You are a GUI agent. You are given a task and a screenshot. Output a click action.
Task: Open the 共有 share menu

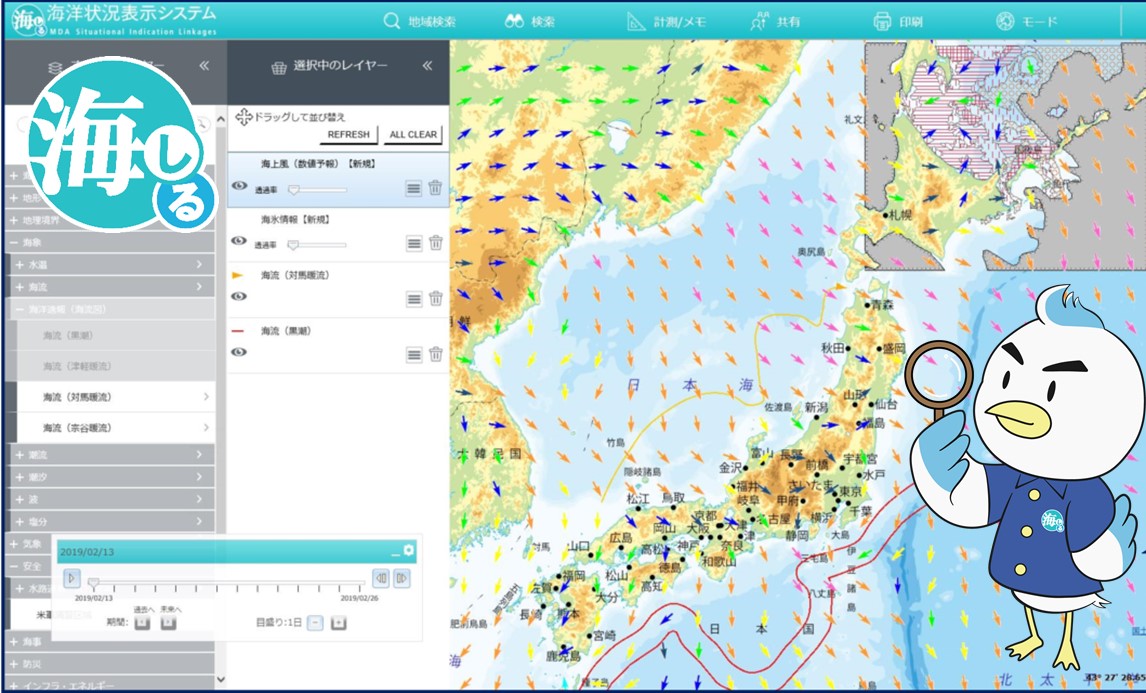pos(775,21)
